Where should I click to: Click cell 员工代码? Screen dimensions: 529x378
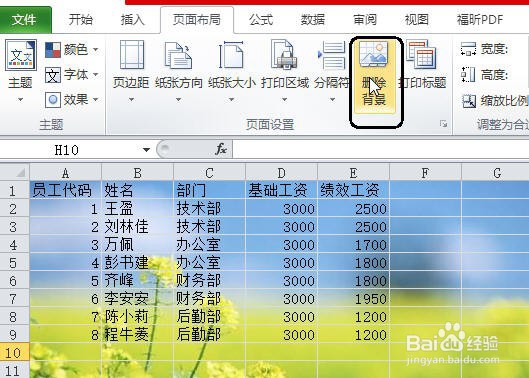pyautogui.click(x=65, y=190)
